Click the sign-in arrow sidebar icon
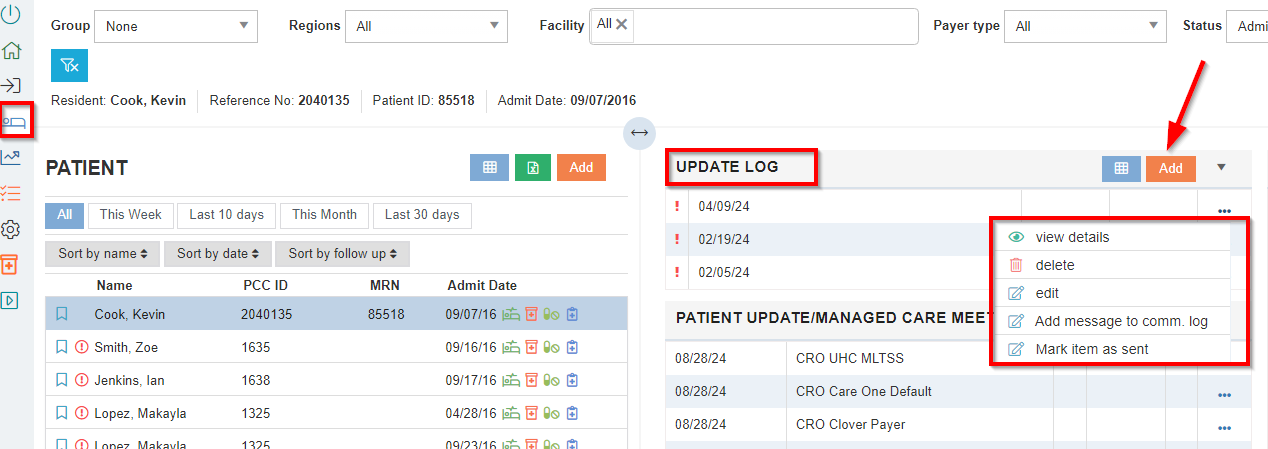 [x=12, y=86]
